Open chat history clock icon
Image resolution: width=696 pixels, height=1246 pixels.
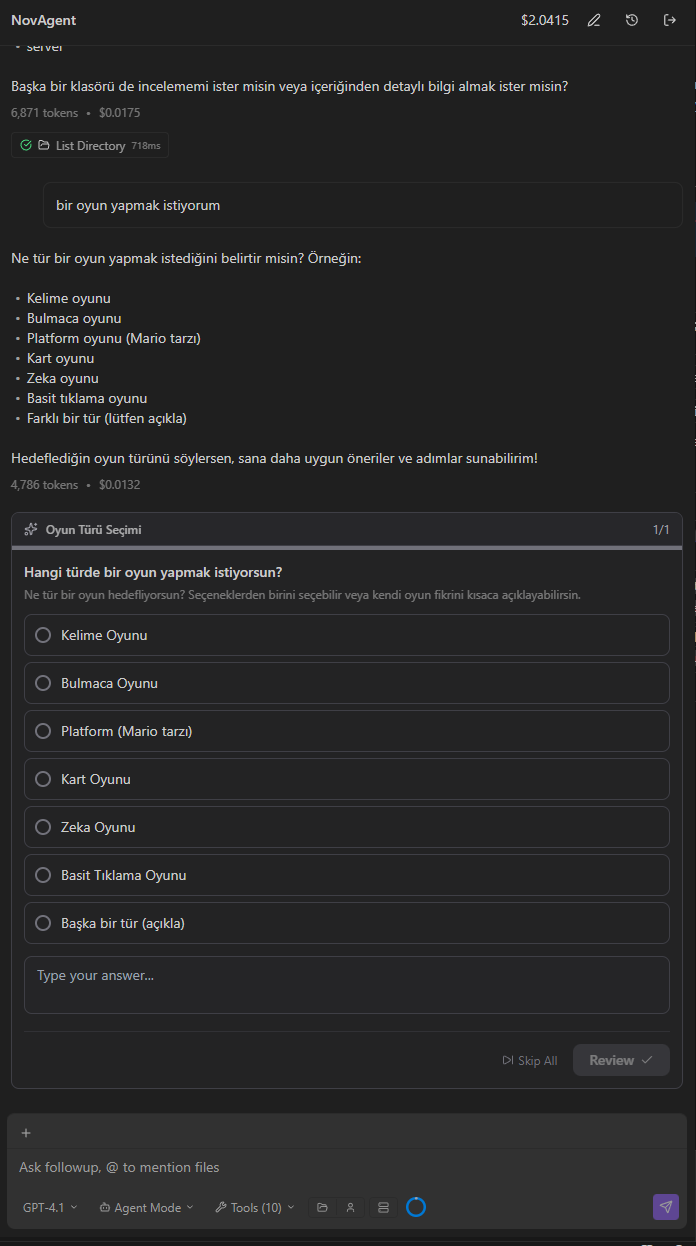(632, 20)
